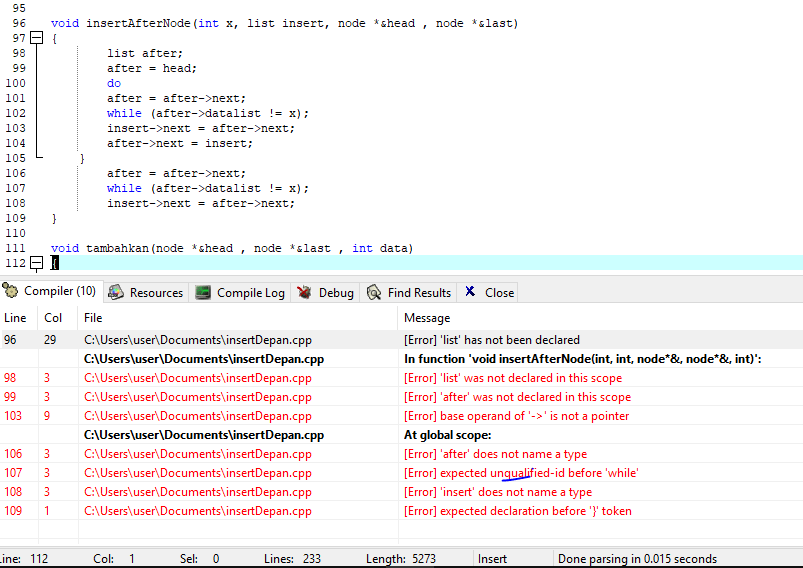Click the Resources tab icon
The height and width of the screenshot is (568, 803).
click(116, 292)
